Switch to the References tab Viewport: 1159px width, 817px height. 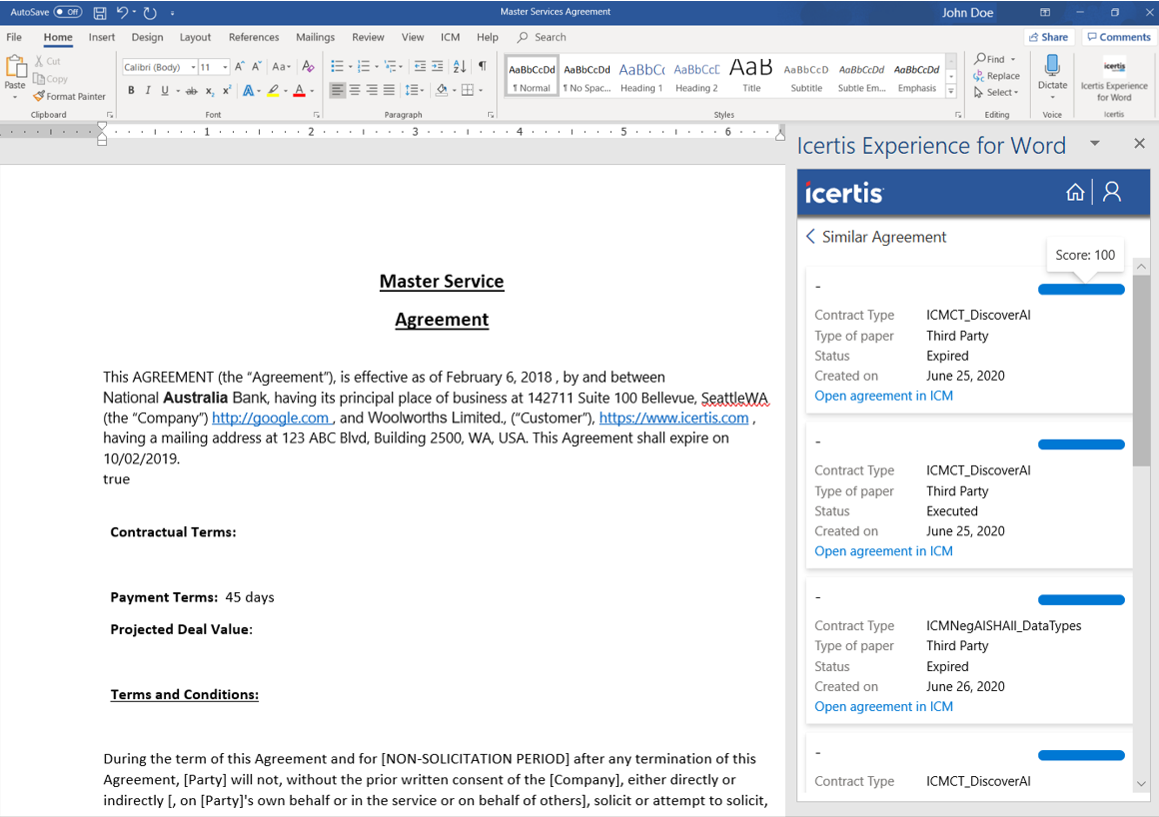[x=254, y=37]
